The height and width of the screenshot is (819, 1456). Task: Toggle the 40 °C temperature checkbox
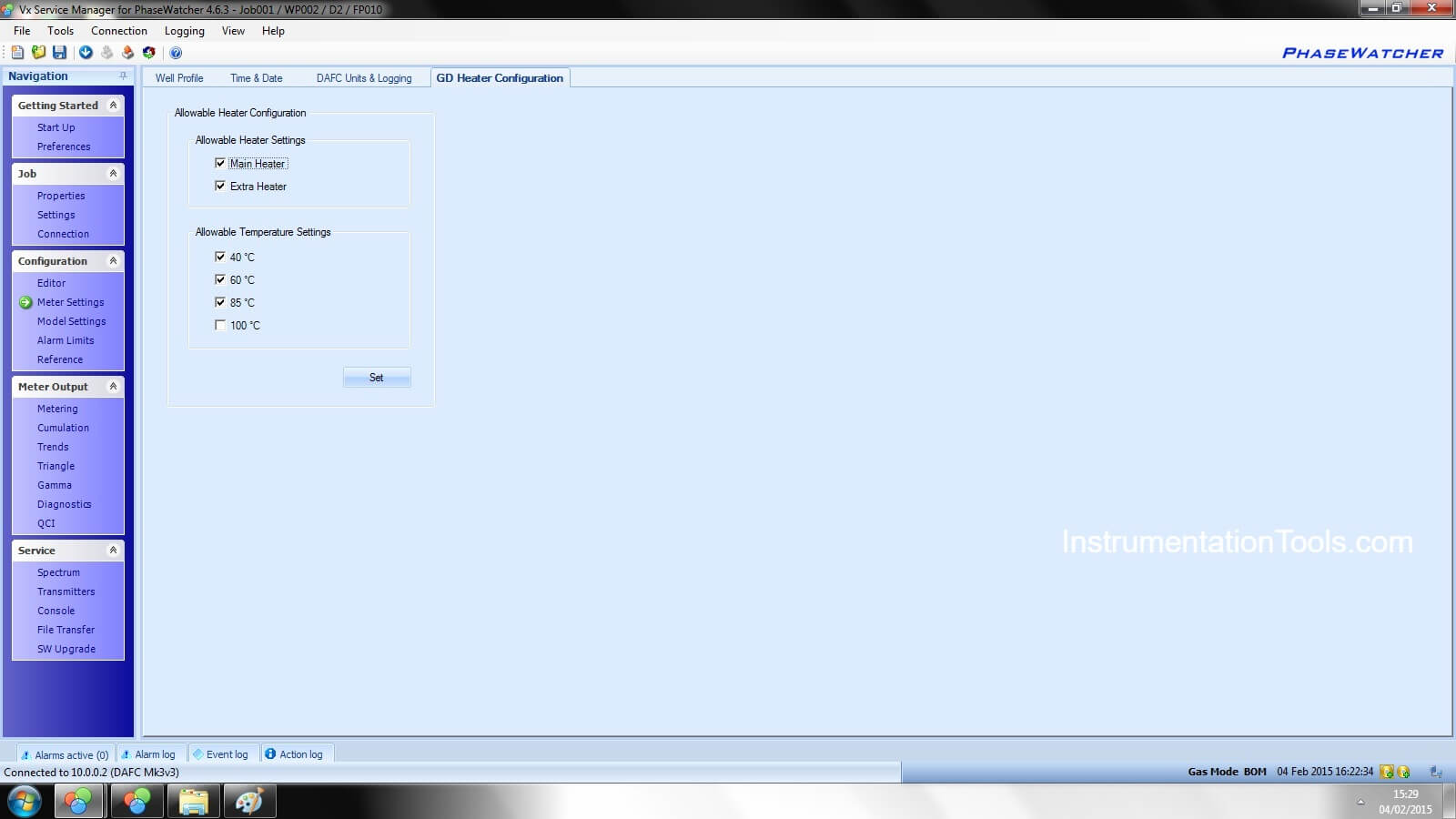(x=219, y=257)
